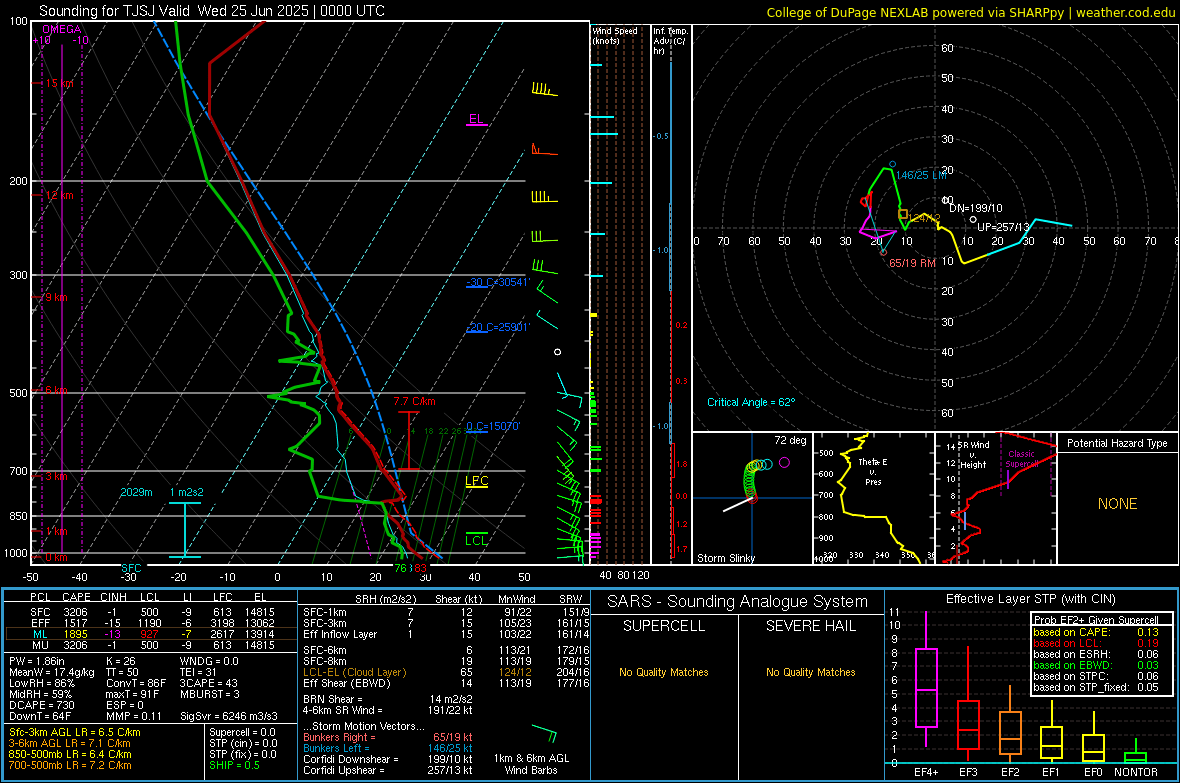This screenshot has height=783, width=1180.
Task: Click the 'PW = 1.86in' value
Action: click(37, 661)
